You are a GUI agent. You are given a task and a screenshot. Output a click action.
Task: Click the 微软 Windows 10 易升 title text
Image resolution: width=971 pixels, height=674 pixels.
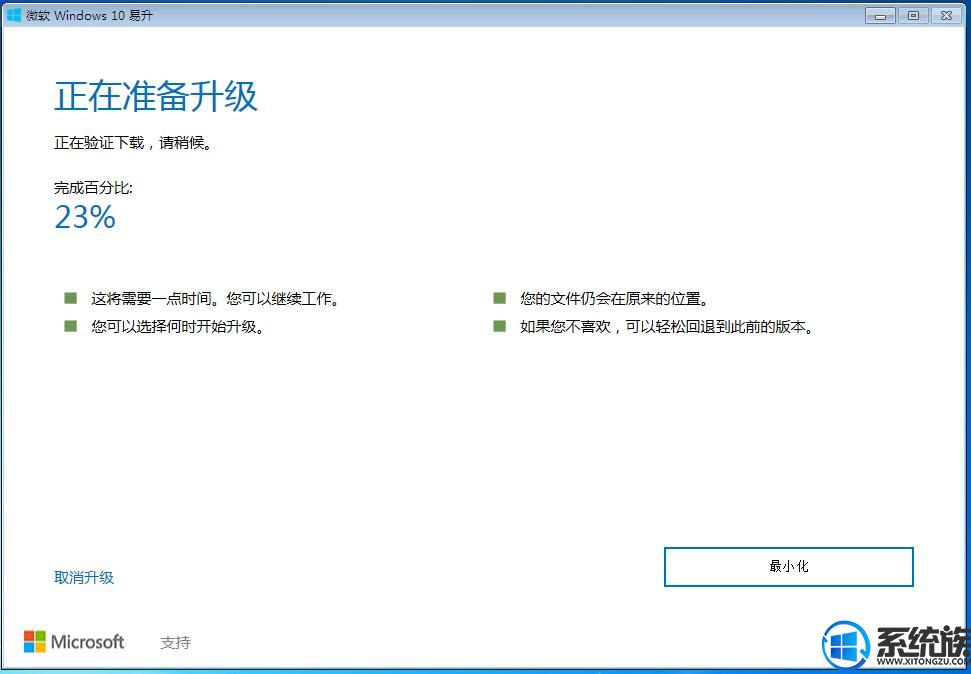click(89, 16)
